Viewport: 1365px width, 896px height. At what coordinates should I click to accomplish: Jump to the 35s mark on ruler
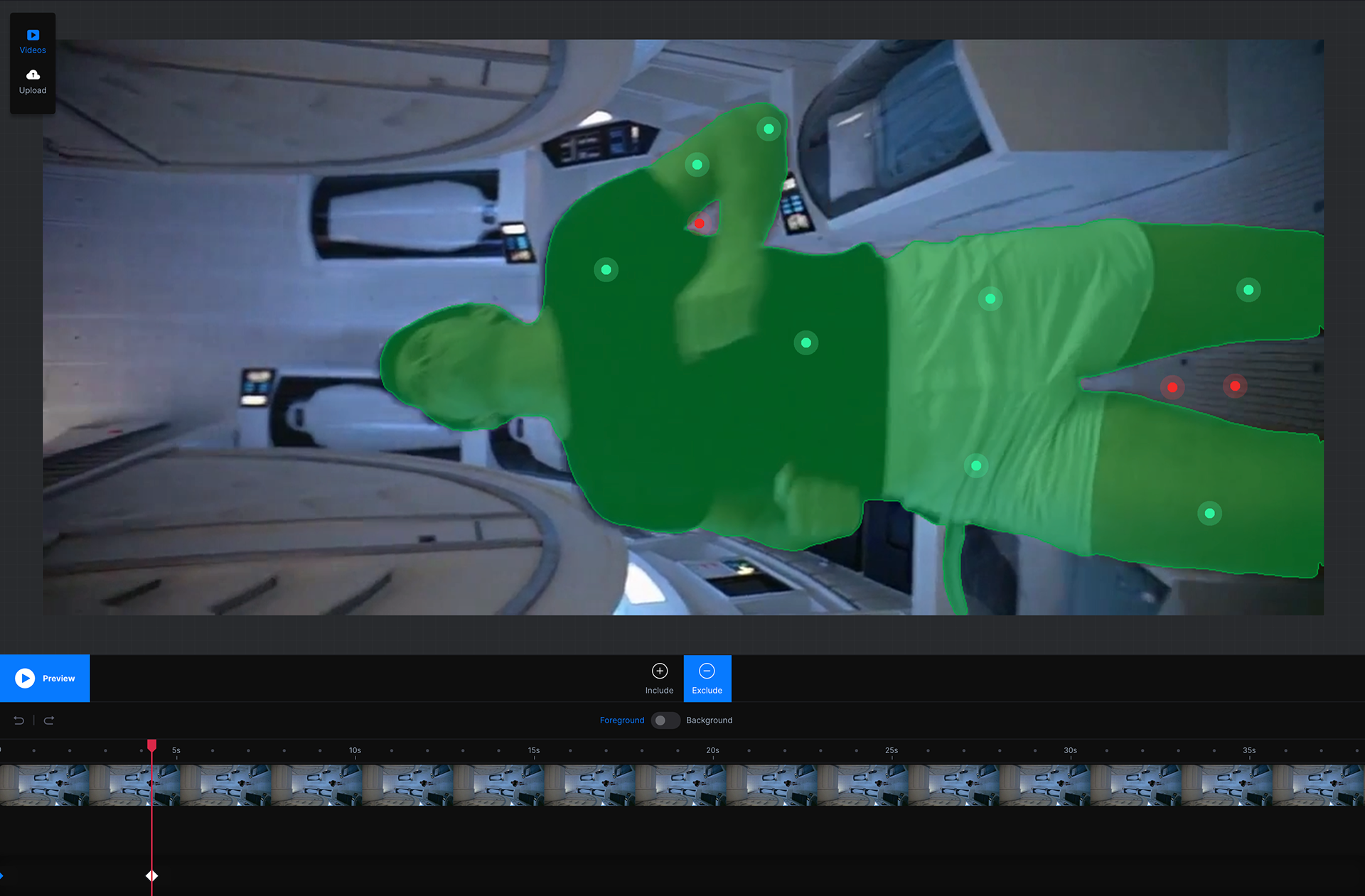point(1249,750)
